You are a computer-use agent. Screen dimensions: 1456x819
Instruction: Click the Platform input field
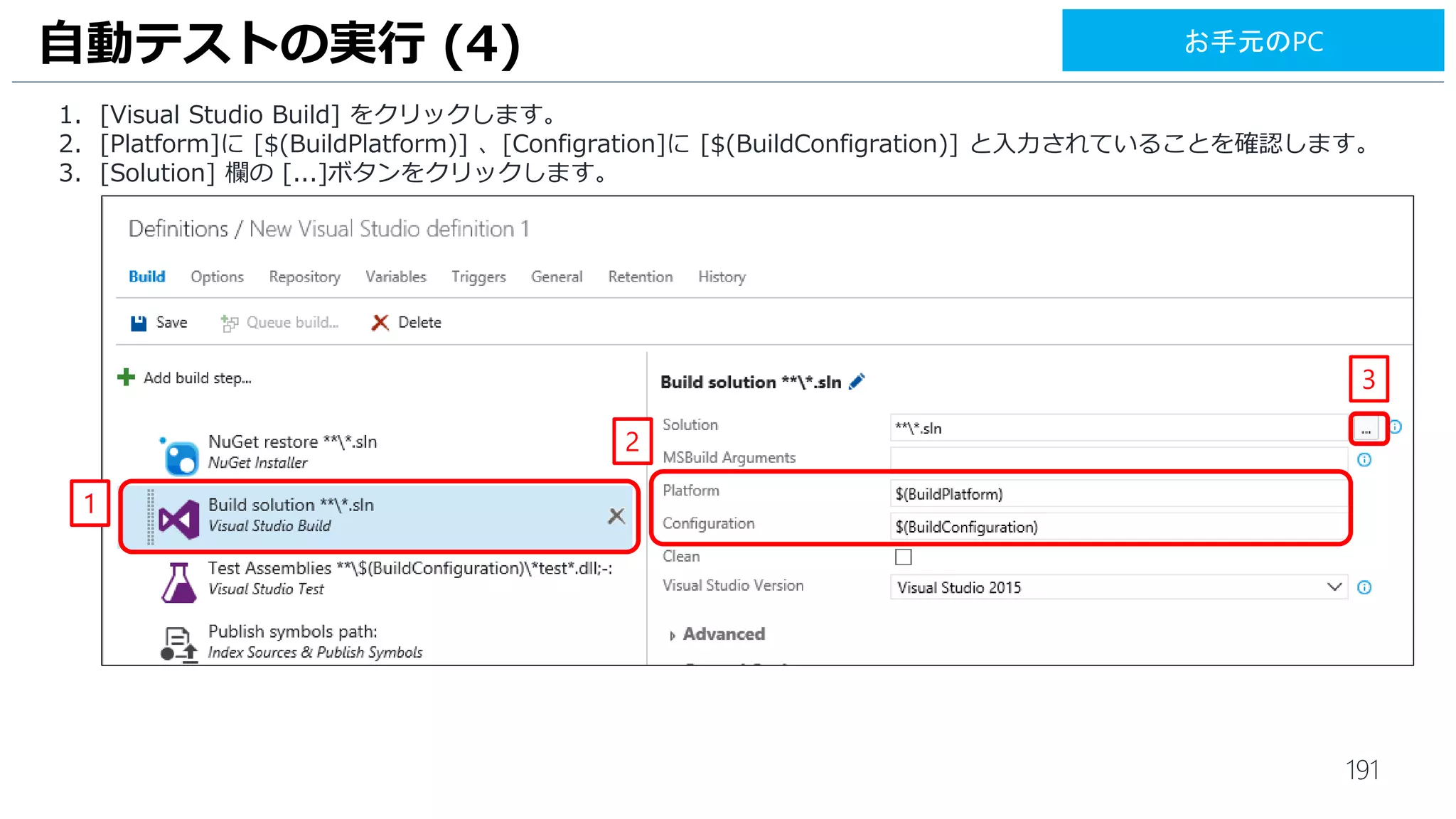pyautogui.click(x=1119, y=493)
